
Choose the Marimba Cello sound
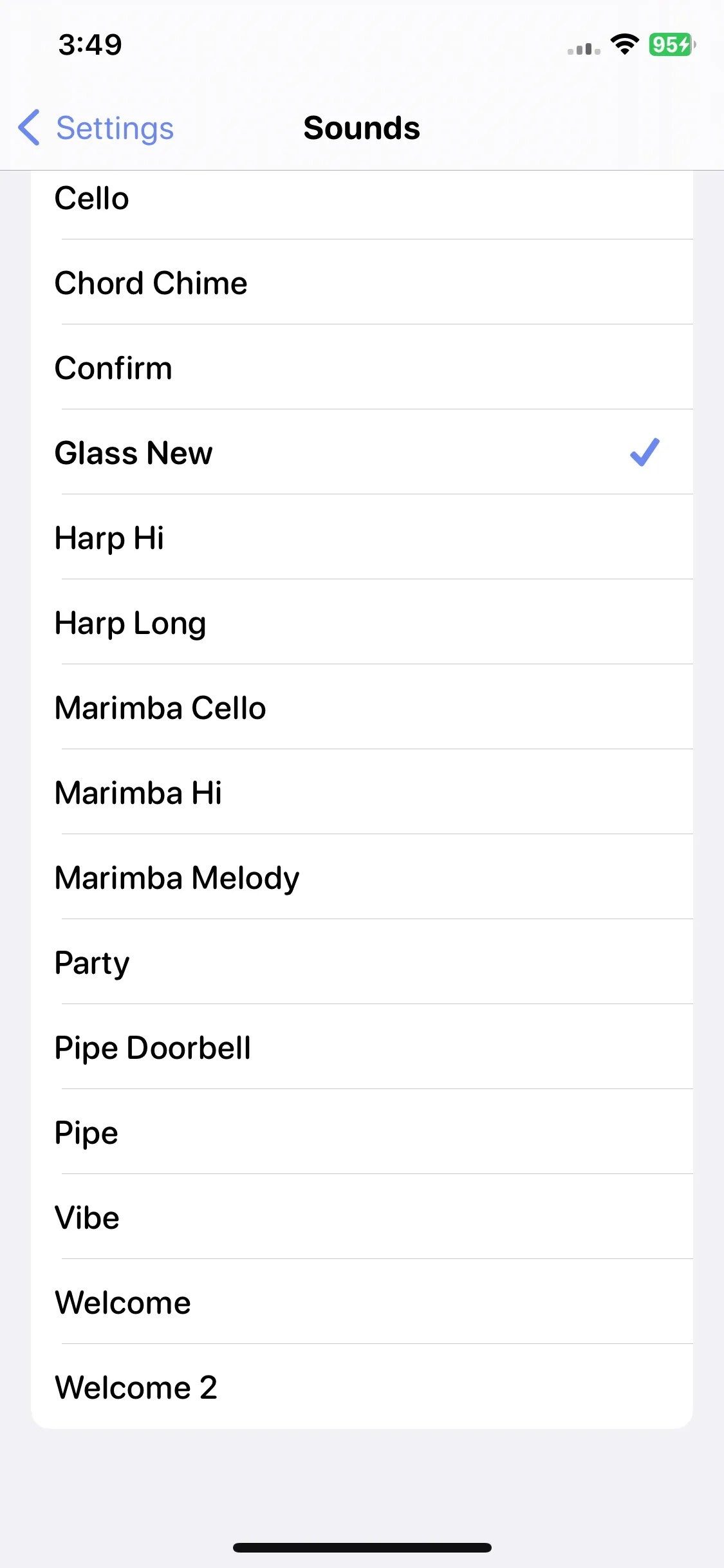362,707
